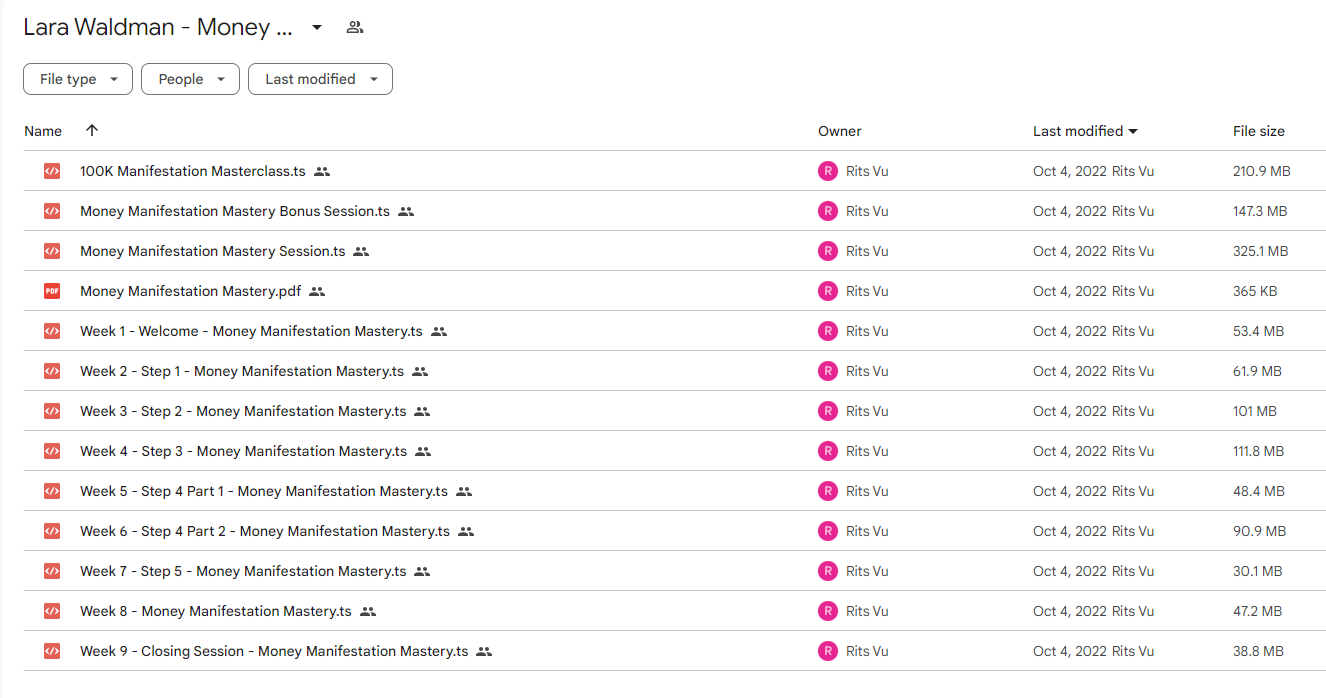Select Week 1 - Welcome file name
Screen dimensions: 1326x698
251,331
